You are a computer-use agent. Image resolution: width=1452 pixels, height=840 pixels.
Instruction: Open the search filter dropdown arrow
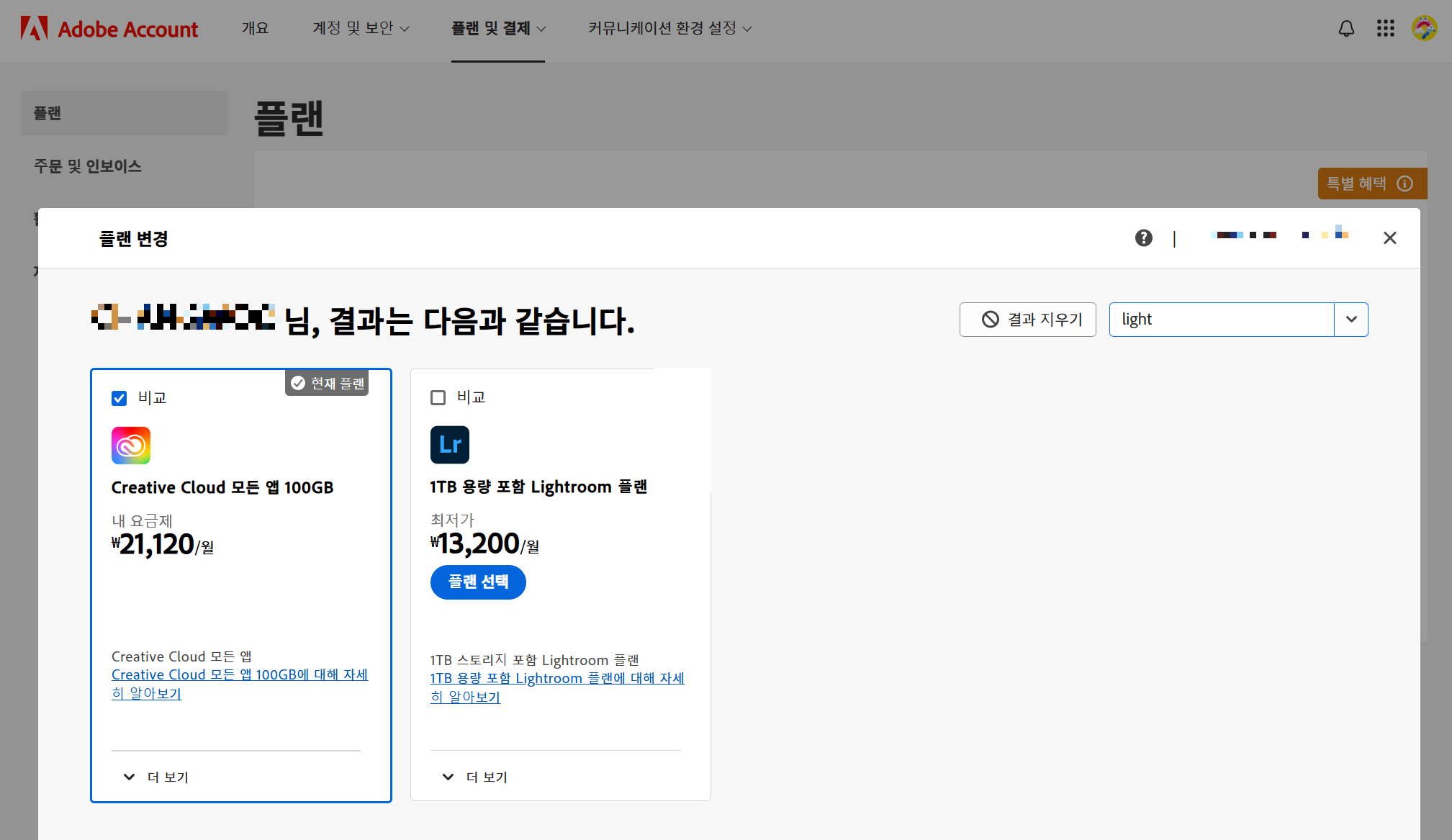[x=1351, y=320]
